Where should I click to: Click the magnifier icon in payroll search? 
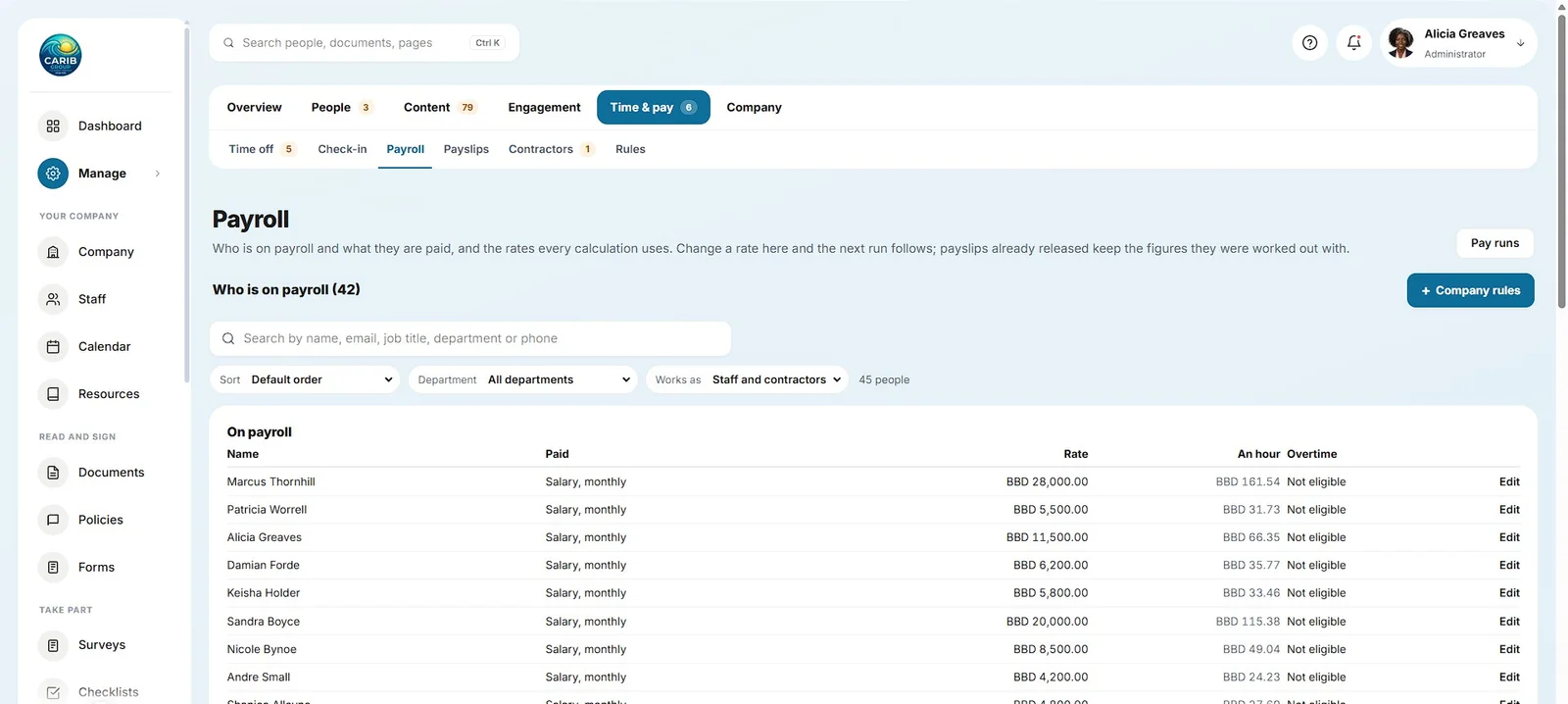228,338
